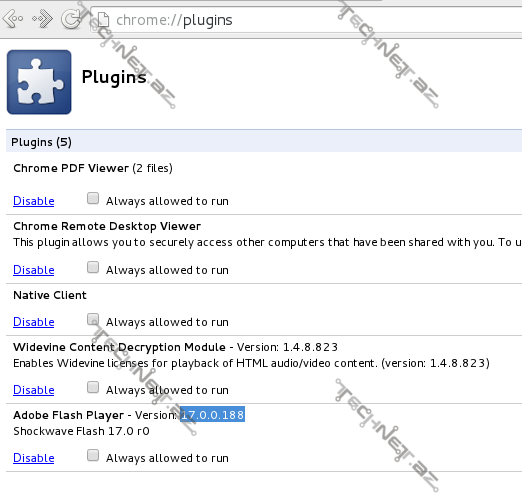Click the blue puzzle piece Plugins icon

point(39,82)
